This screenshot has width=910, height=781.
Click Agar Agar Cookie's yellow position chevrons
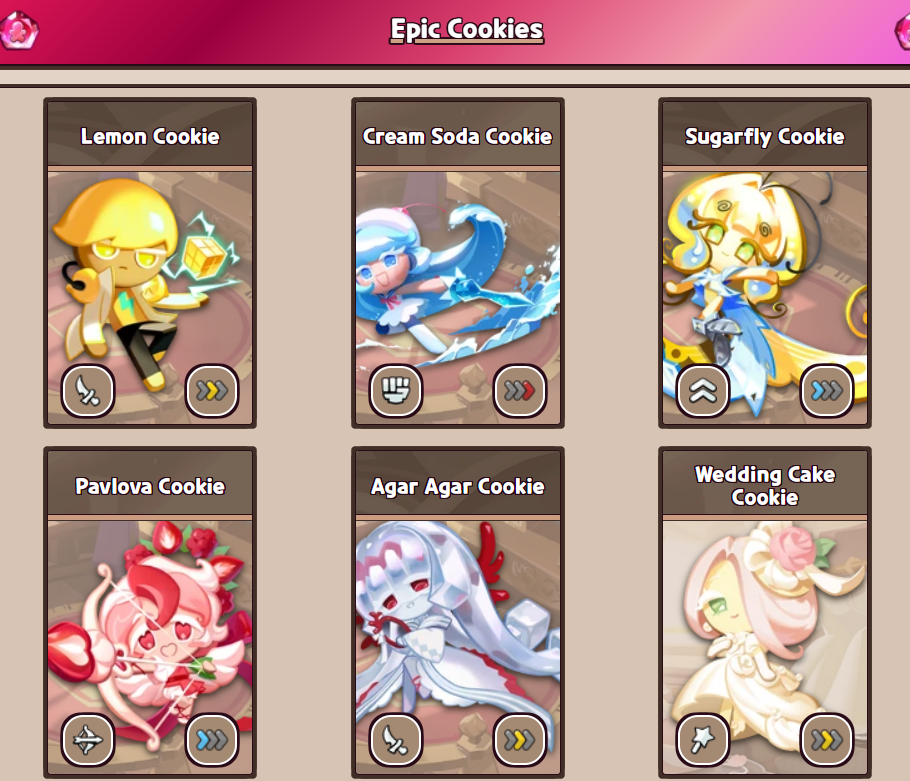click(519, 740)
